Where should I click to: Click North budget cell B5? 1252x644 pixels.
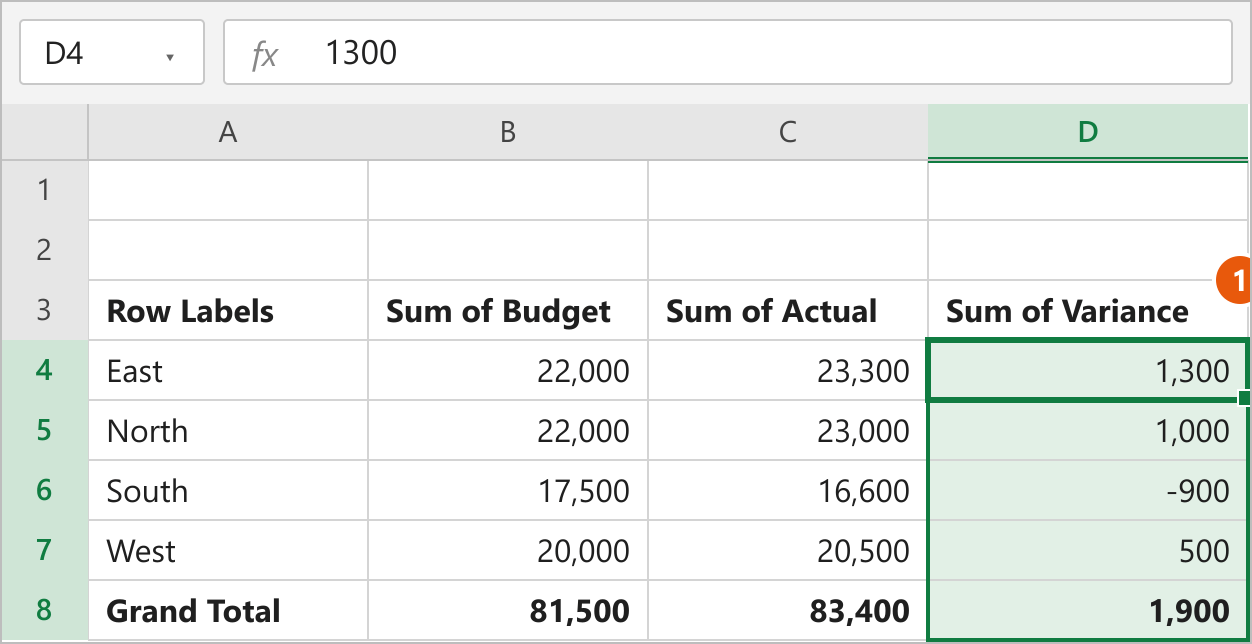[x=508, y=430]
